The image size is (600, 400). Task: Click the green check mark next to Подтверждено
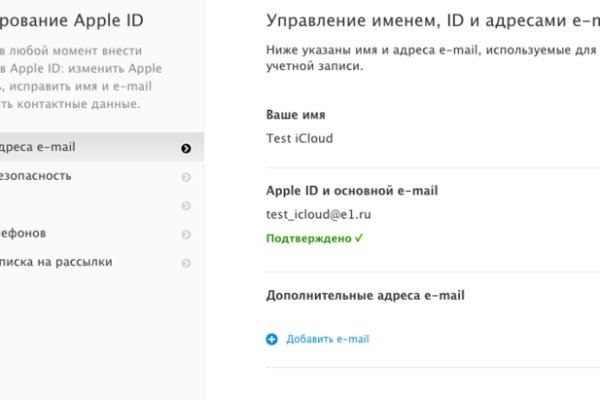[x=358, y=239]
